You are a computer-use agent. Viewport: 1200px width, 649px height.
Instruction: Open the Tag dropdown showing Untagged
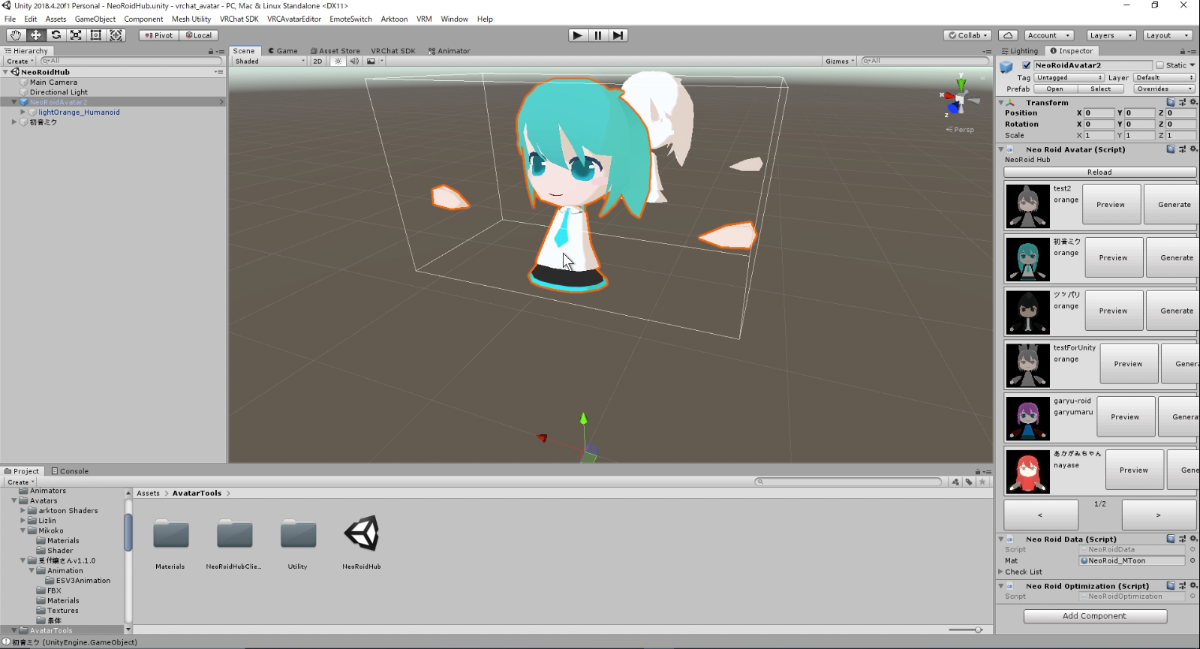tap(1069, 77)
